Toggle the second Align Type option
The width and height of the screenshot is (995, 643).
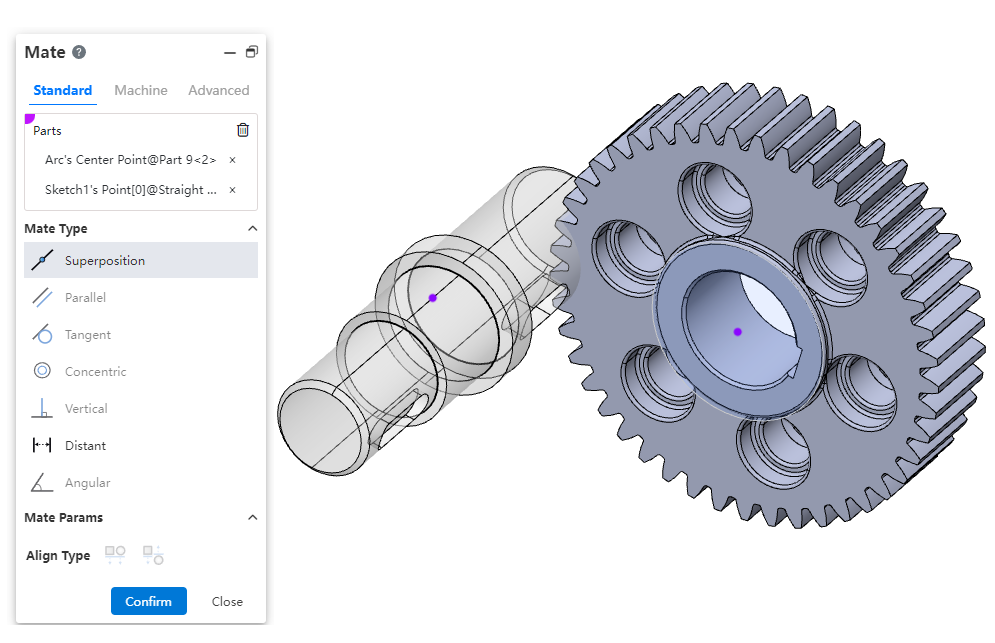point(153,555)
